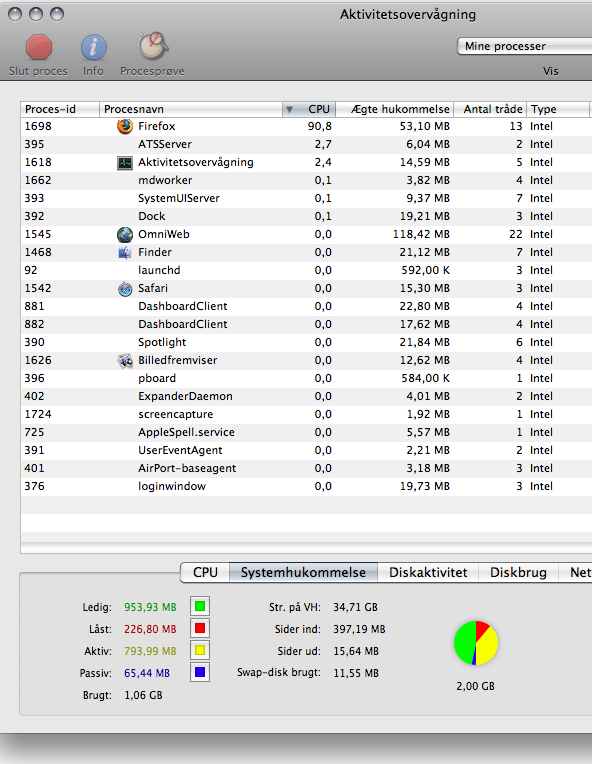Click Sider ind value 397,19 MB

tap(359, 629)
